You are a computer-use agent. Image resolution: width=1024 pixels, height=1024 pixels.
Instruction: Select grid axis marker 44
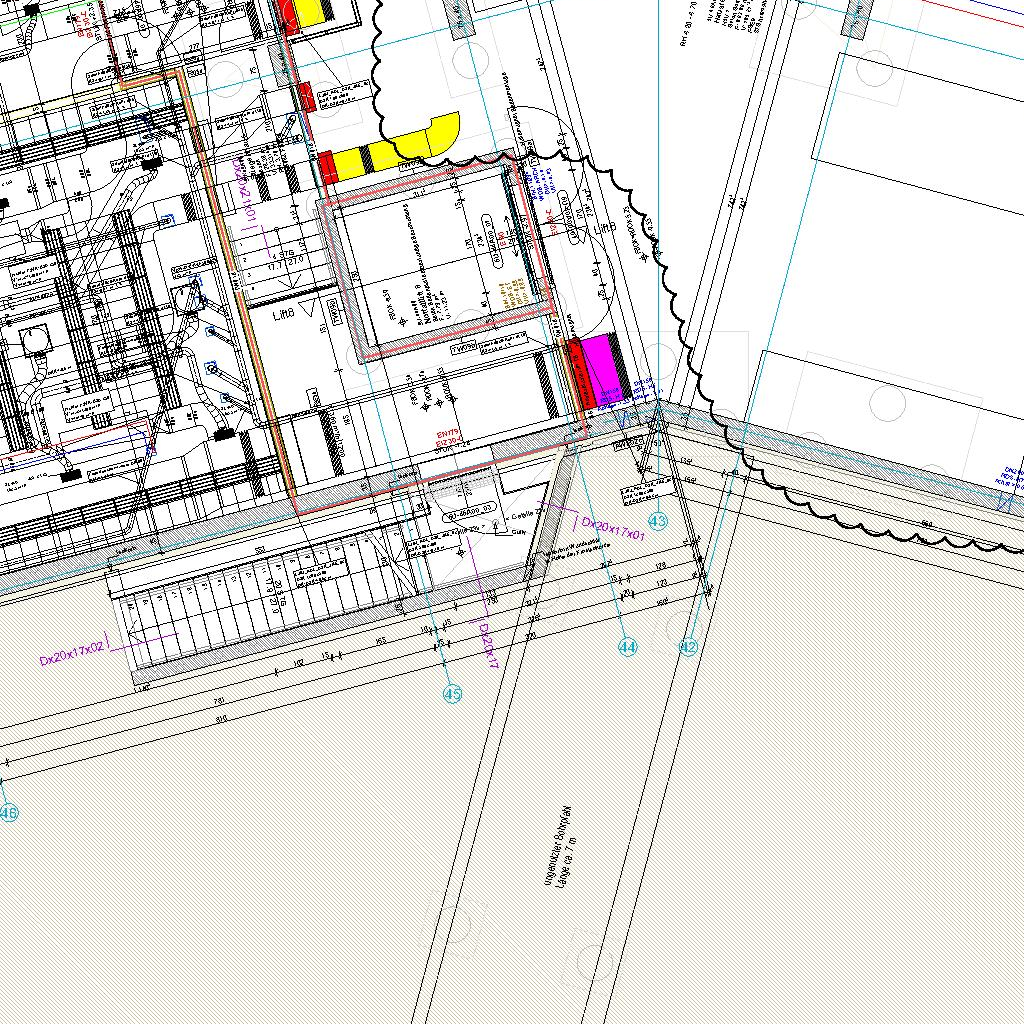(x=627, y=648)
